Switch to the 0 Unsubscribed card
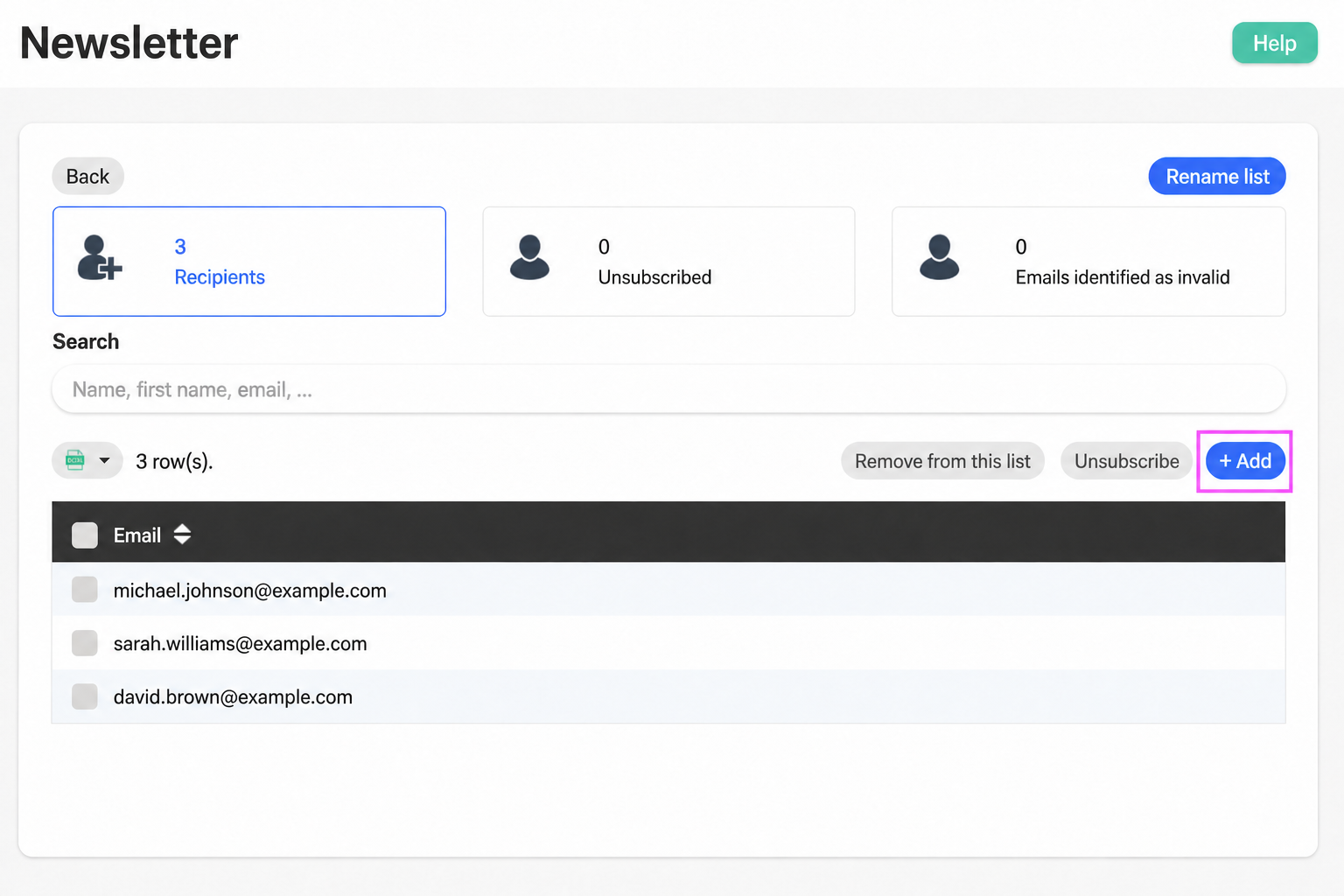1344x896 pixels. 668,262
